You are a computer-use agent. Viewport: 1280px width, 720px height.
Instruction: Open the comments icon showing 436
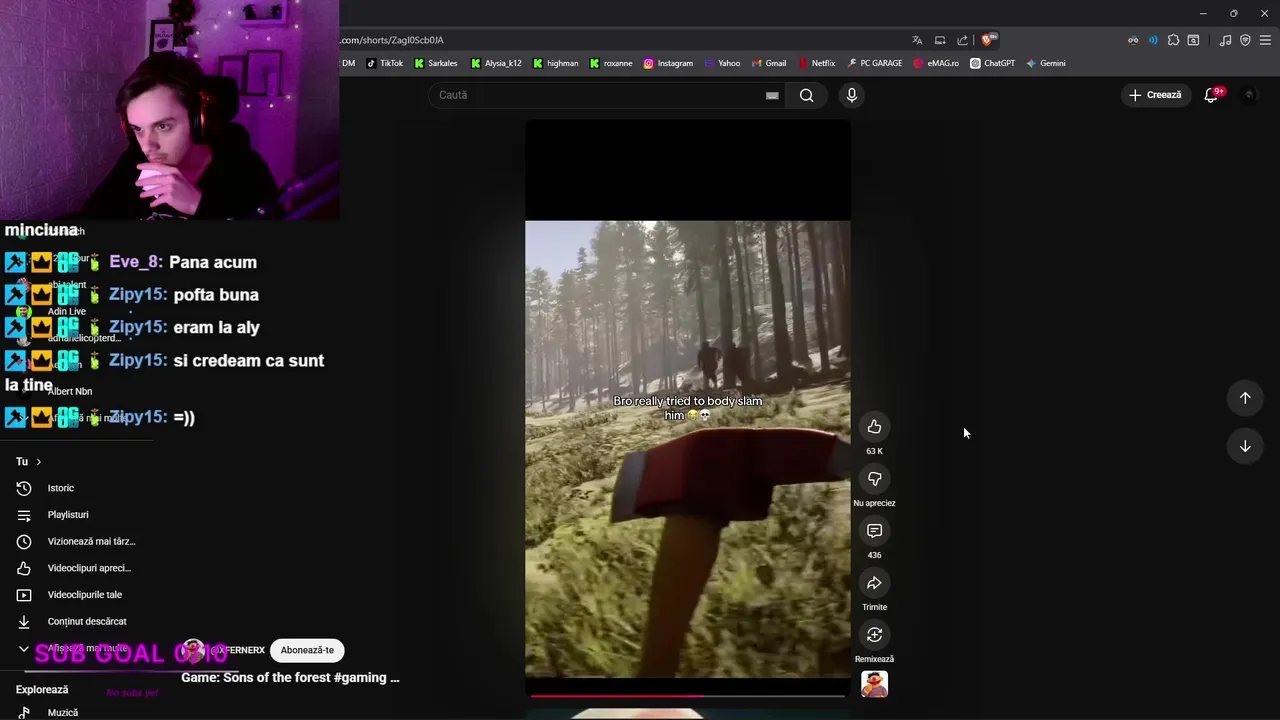pyautogui.click(x=874, y=531)
